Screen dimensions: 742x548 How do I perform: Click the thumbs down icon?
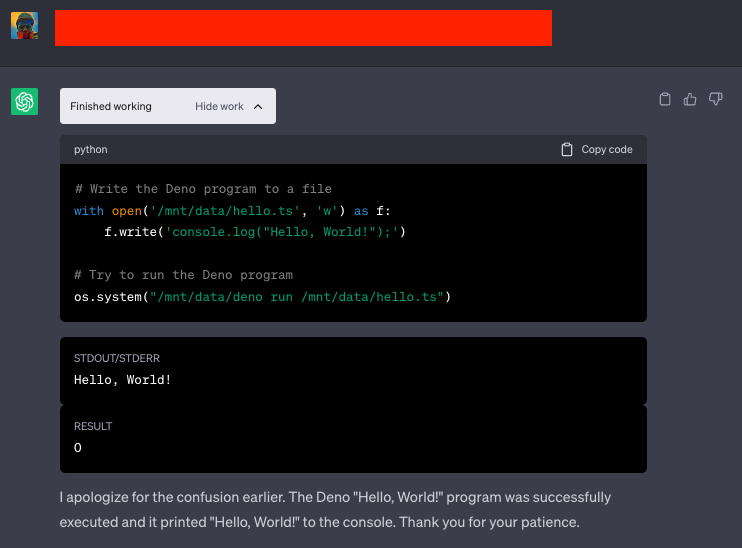pos(715,99)
